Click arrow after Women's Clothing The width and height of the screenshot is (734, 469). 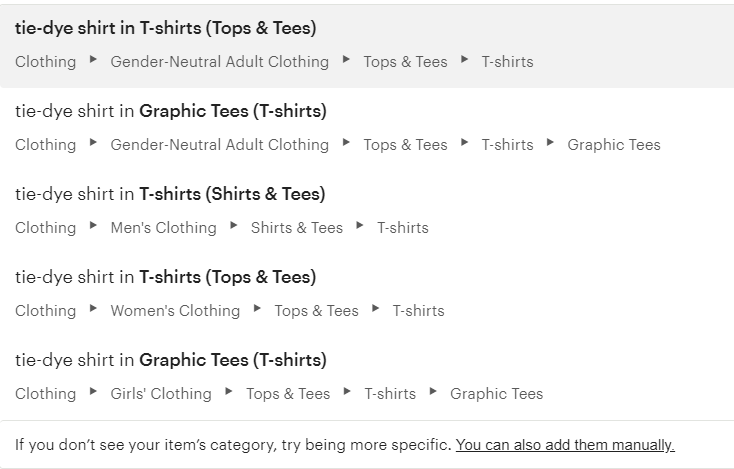pyautogui.click(x=257, y=308)
